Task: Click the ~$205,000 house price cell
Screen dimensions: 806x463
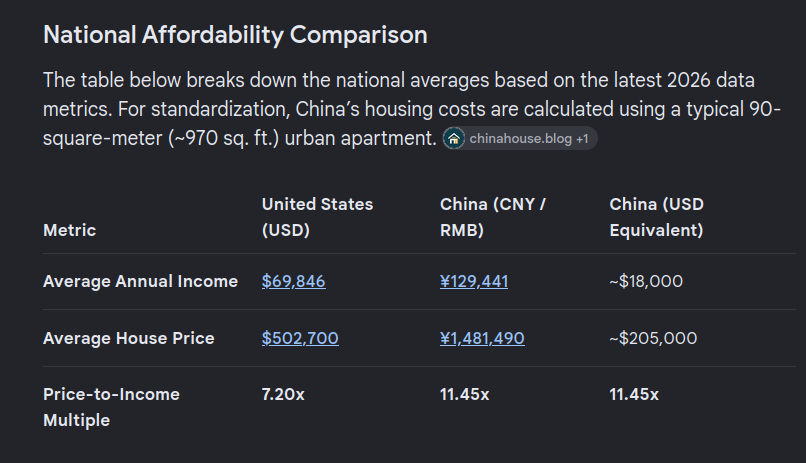Action: 653,338
